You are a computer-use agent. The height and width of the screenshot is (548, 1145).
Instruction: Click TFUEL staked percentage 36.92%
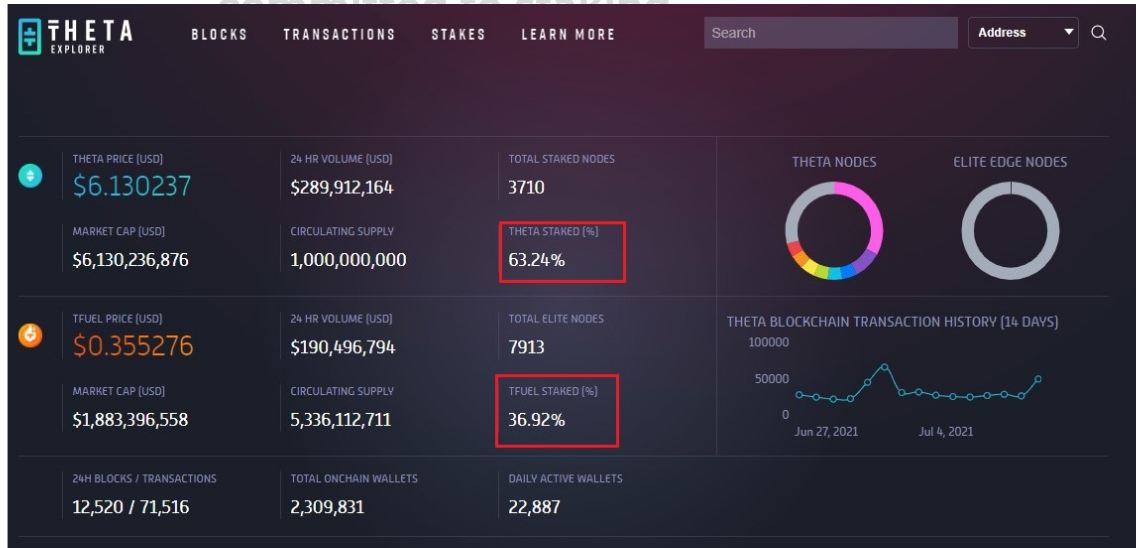click(537, 420)
